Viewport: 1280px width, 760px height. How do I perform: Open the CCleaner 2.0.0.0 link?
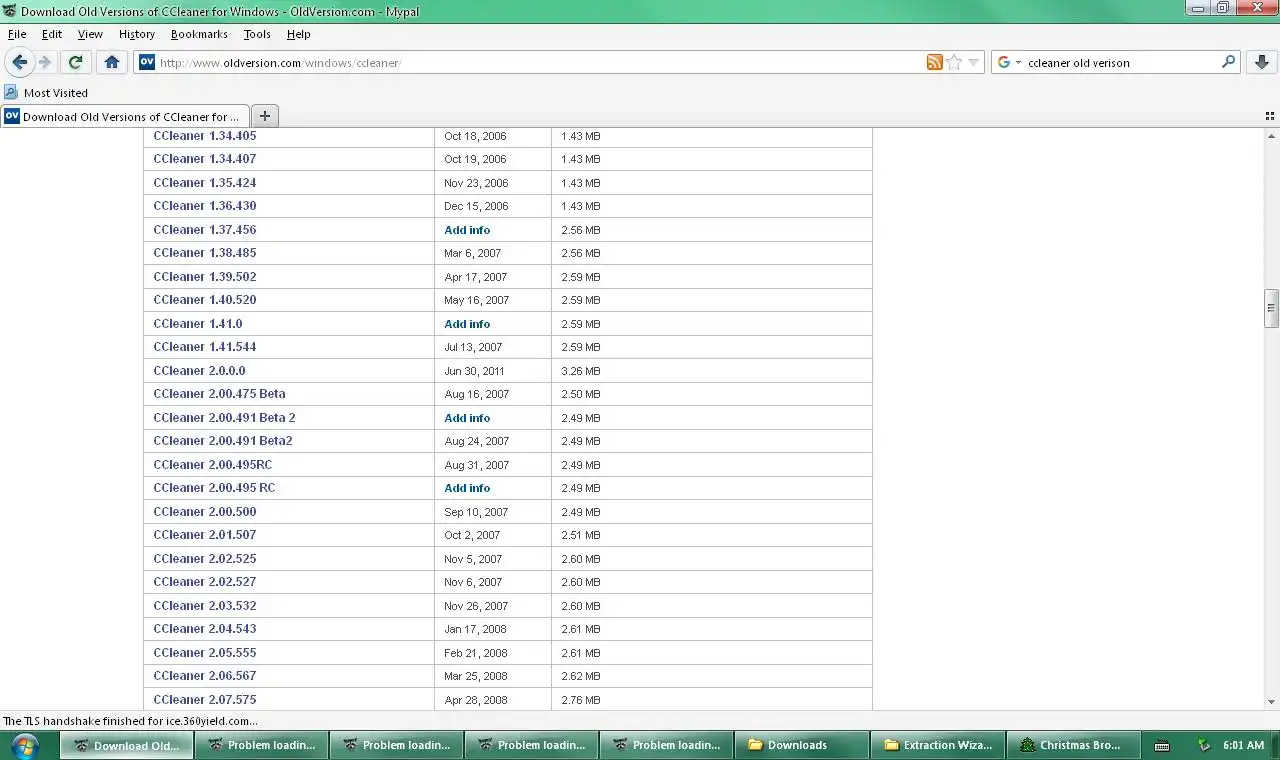199,370
